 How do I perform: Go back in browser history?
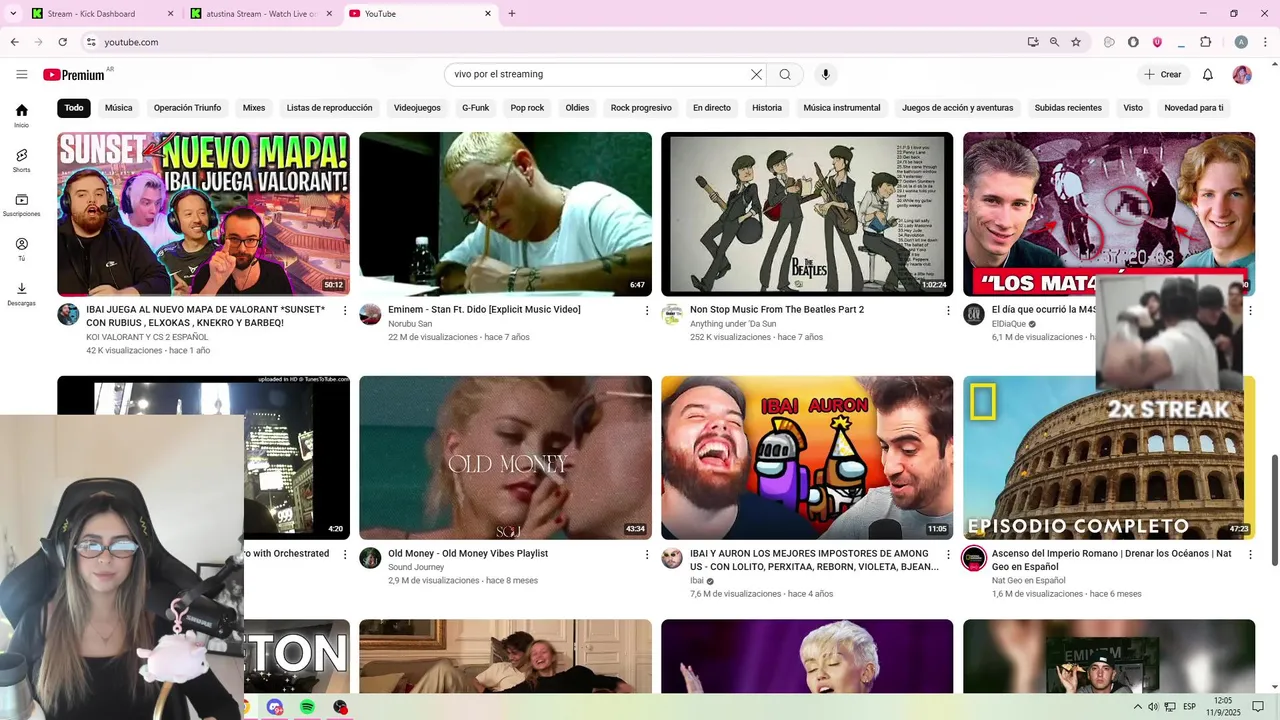pos(14,42)
